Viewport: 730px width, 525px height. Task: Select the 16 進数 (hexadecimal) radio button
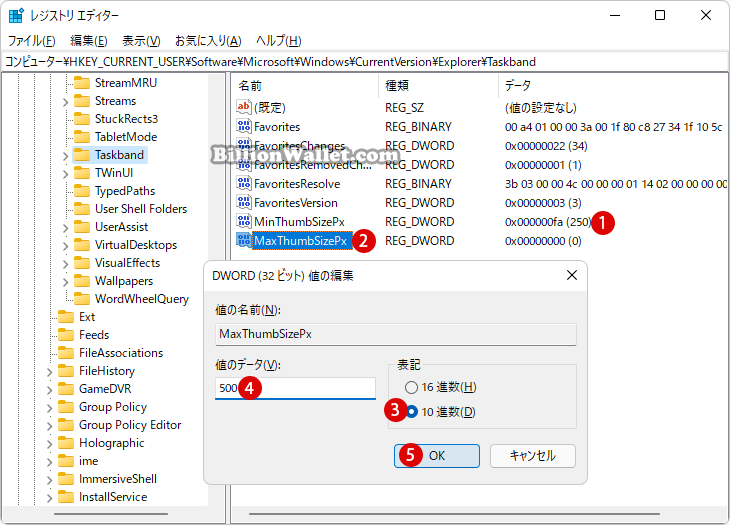411,387
